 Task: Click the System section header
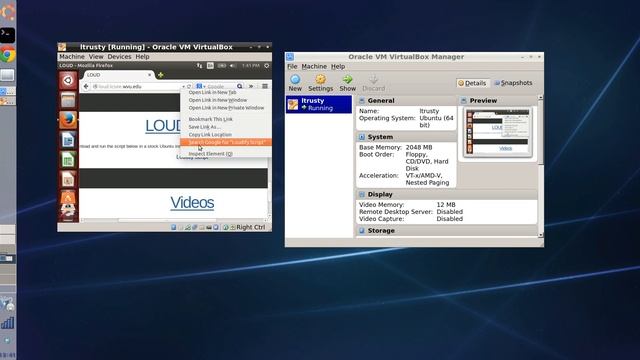pos(406,137)
